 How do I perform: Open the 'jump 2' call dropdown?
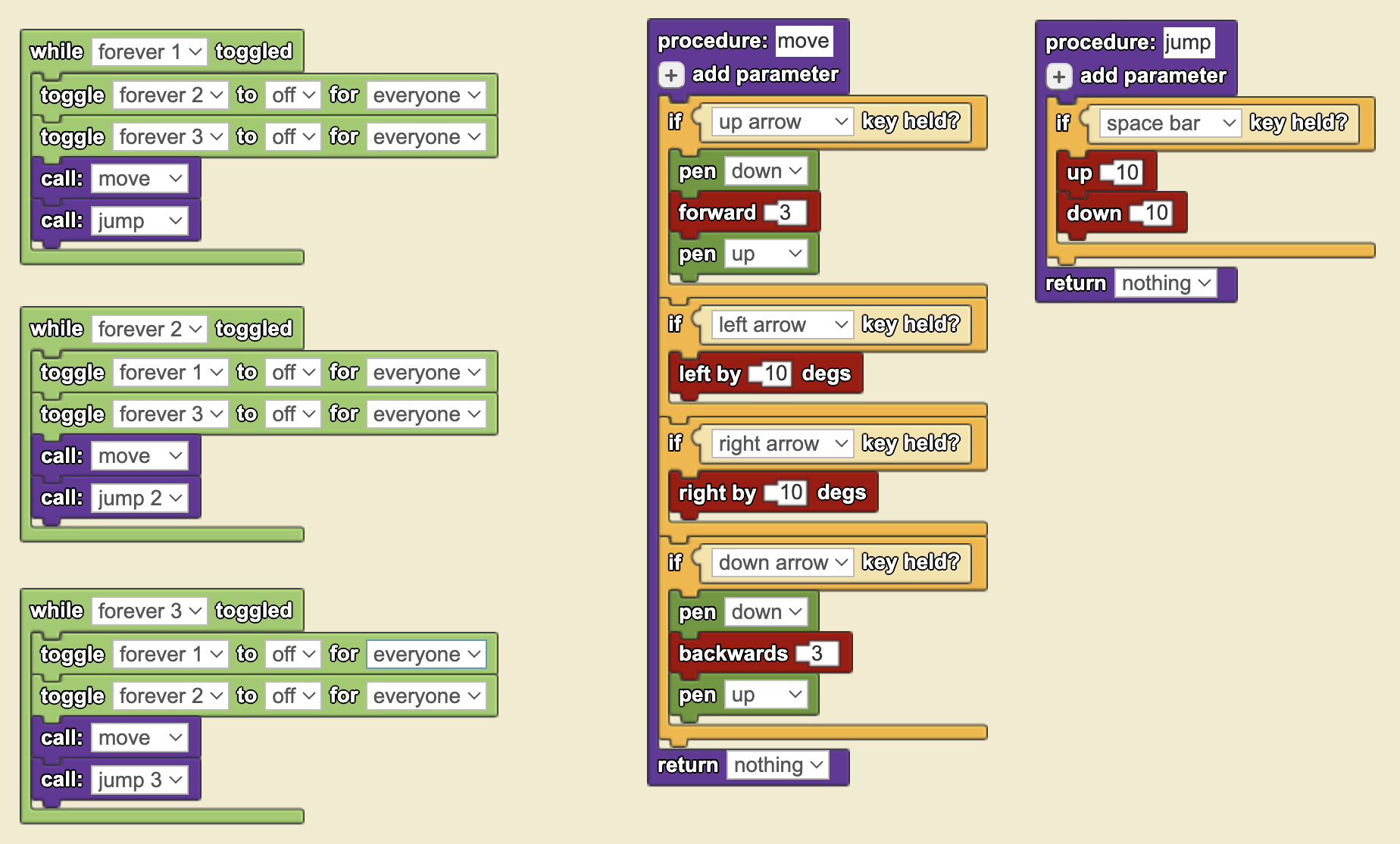(140, 499)
